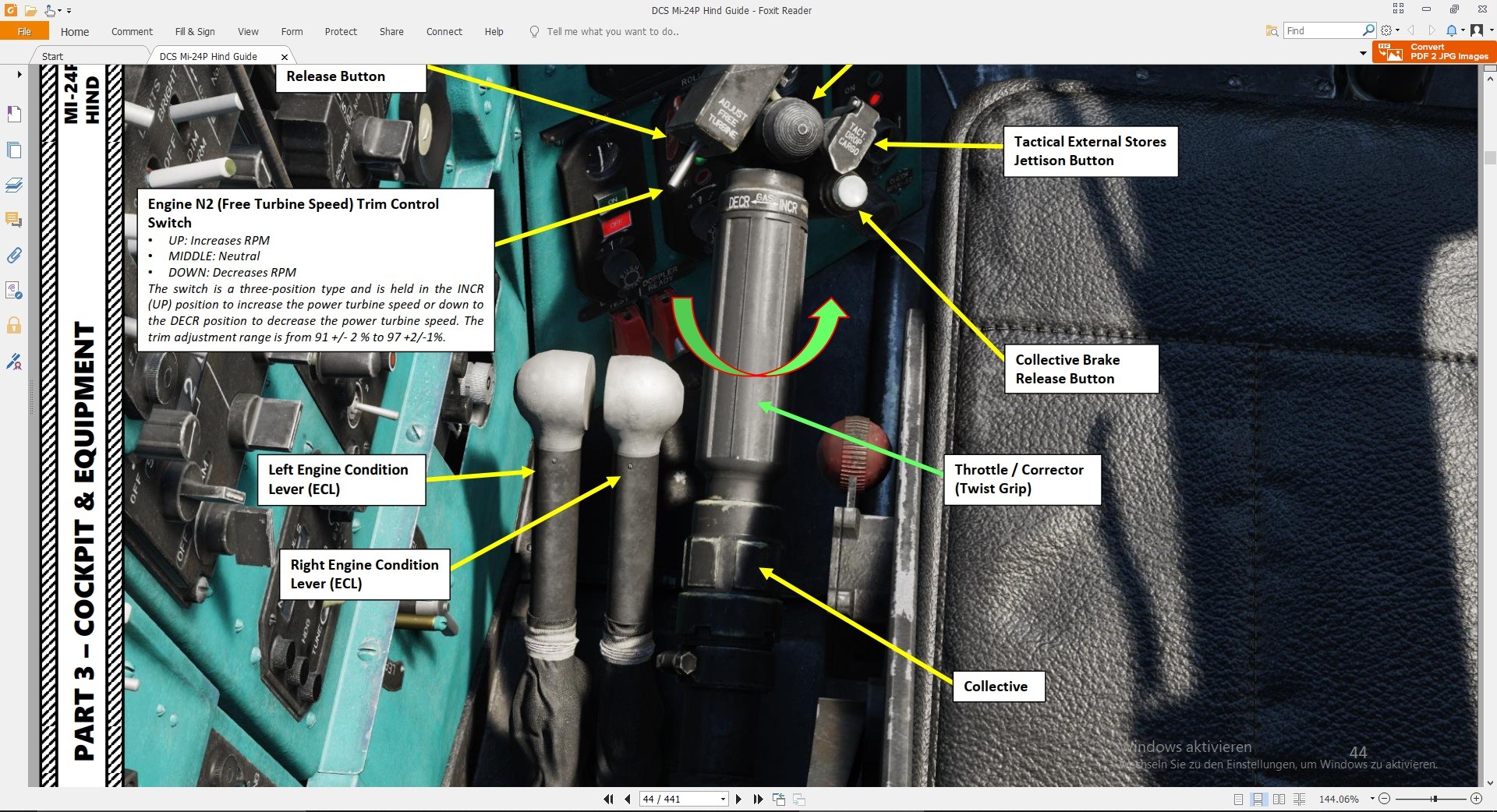Expand the zoom percentage dropdown
Image resolution: width=1497 pixels, height=812 pixels.
(x=1372, y=799)
